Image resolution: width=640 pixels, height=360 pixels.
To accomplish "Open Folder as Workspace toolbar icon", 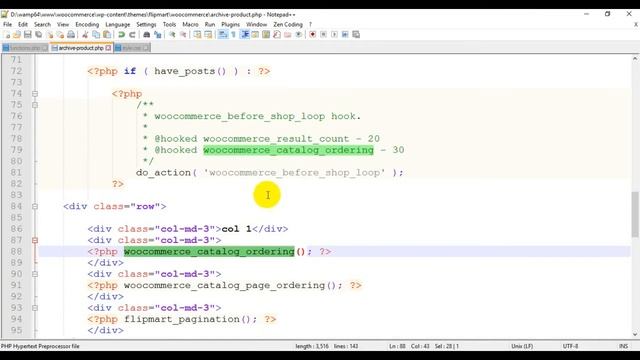I will point(288,35).
